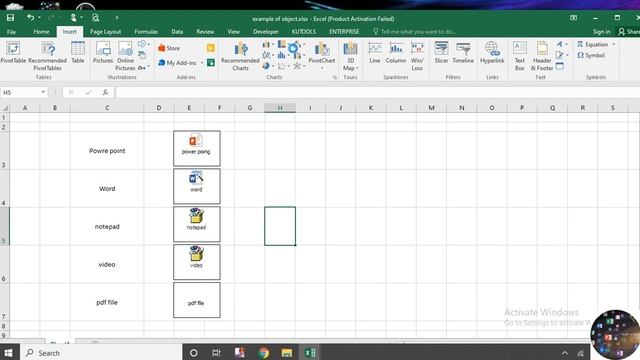Open Recommended PivotTables
Screen dimensions: 640x360
(47, 56)
